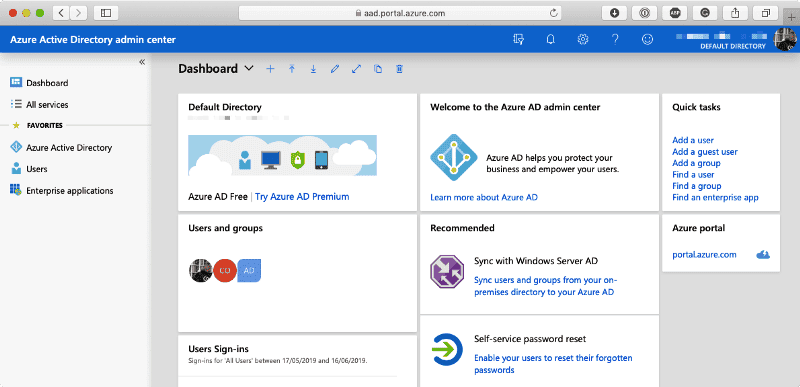Toggle the Safari sidebar button
The width and height of the screenshot is (800, 387).
coord(106,13)
